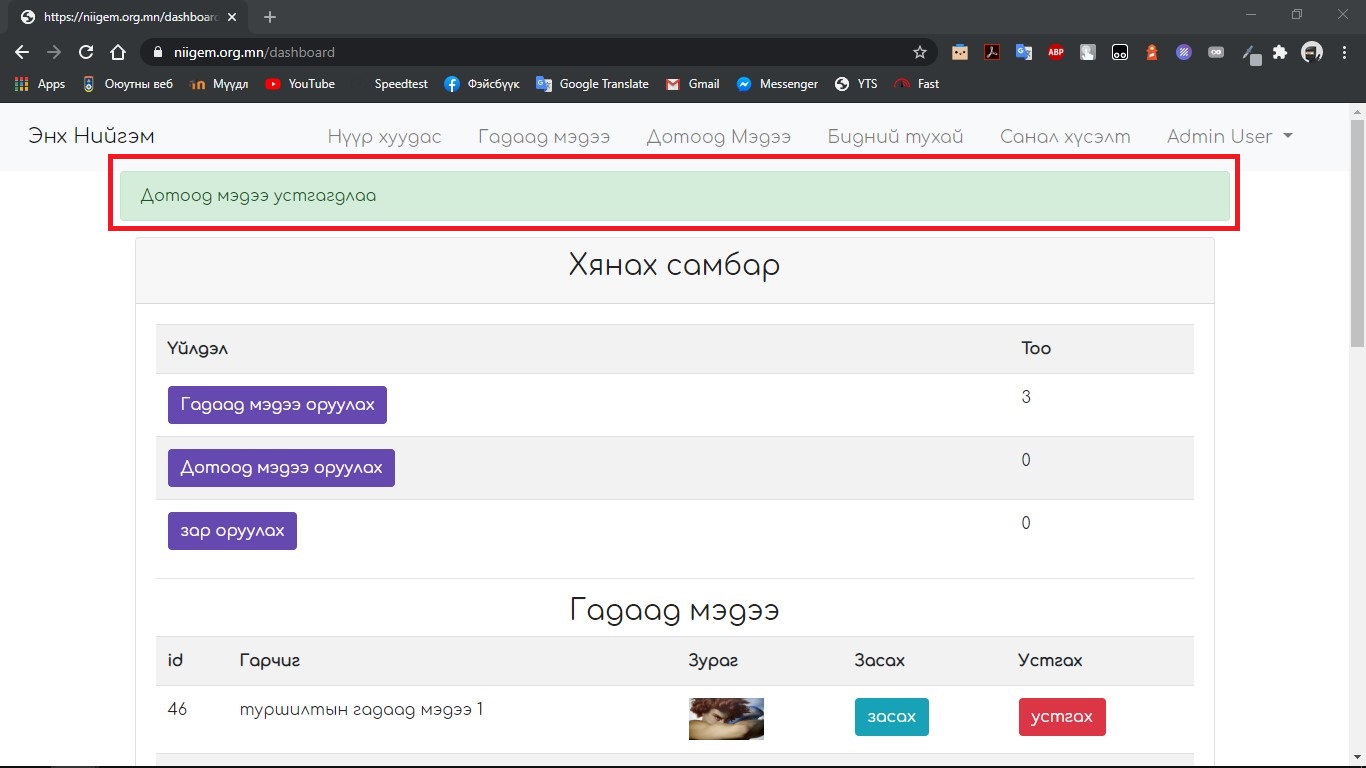Open the thumbnail image of news 46
This screenshot has width=1366, height=768.
(726, 718)
